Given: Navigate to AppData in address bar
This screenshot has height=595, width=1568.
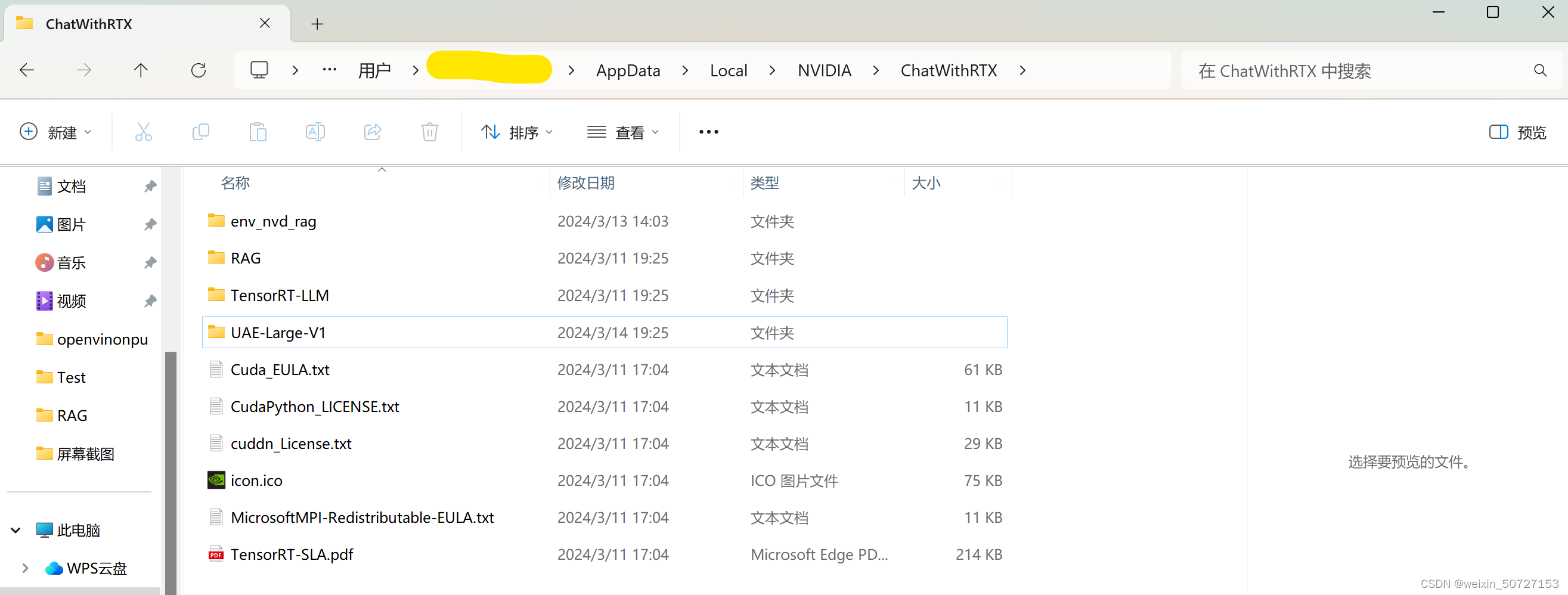Looking at the screenshot, I should click(x=628, y=70).
